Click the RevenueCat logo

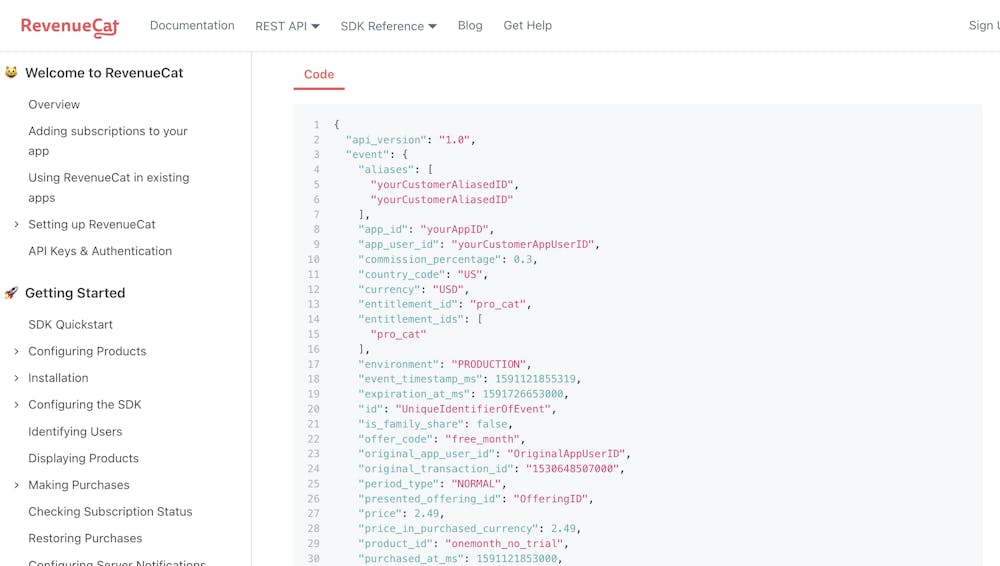tap(70, 26)
